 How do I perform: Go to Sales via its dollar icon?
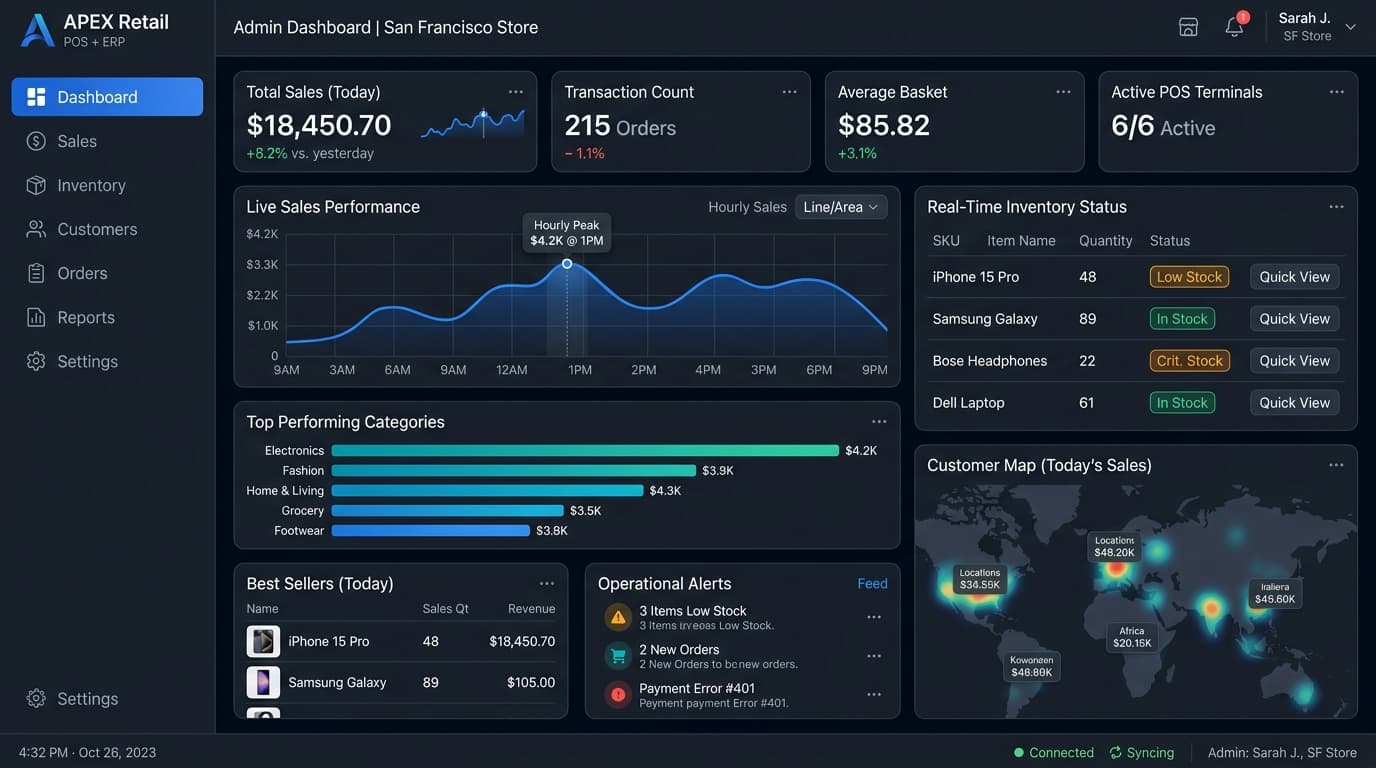coord(36,141)
